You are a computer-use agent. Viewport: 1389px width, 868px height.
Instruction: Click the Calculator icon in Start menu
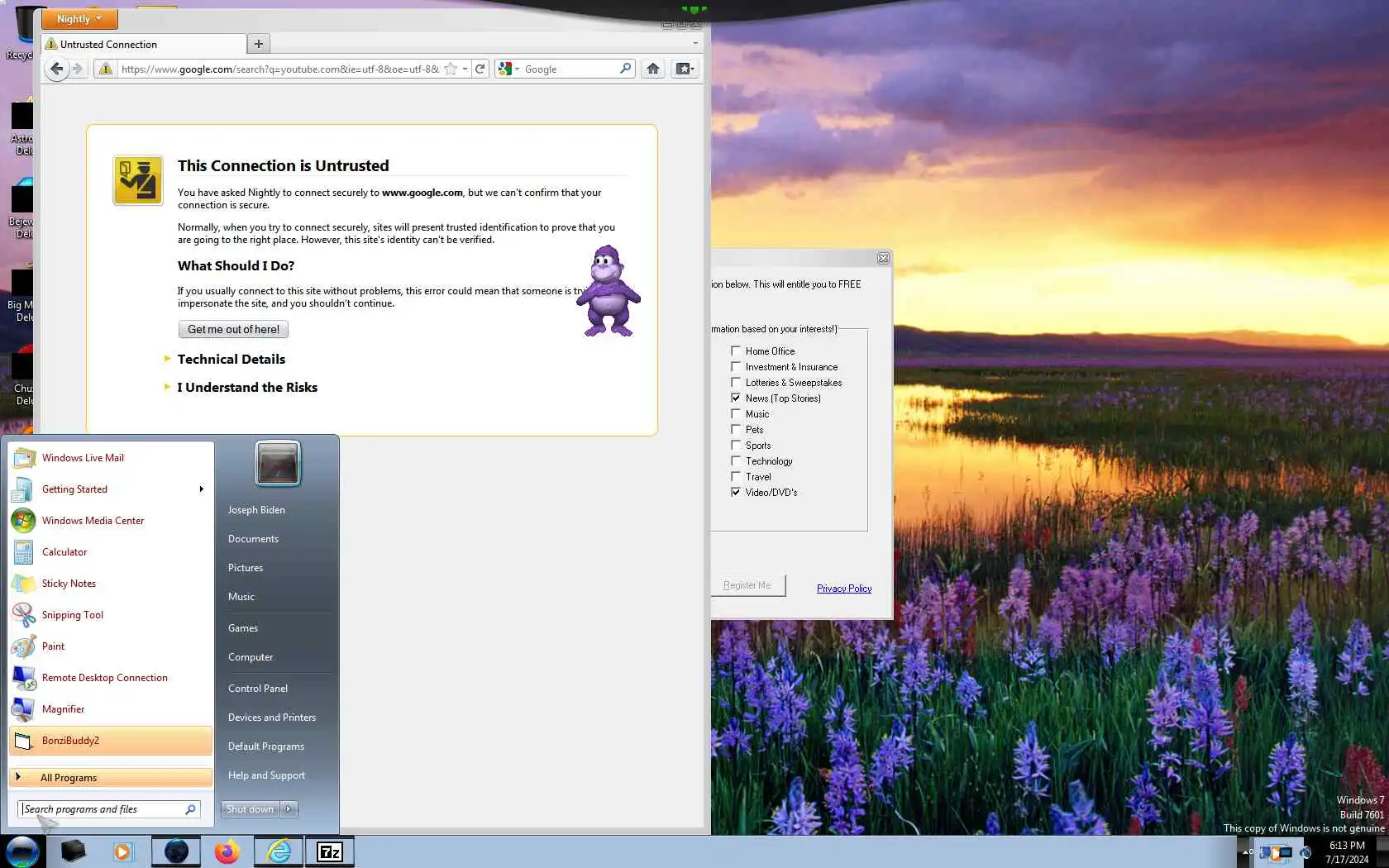point(23,552)
